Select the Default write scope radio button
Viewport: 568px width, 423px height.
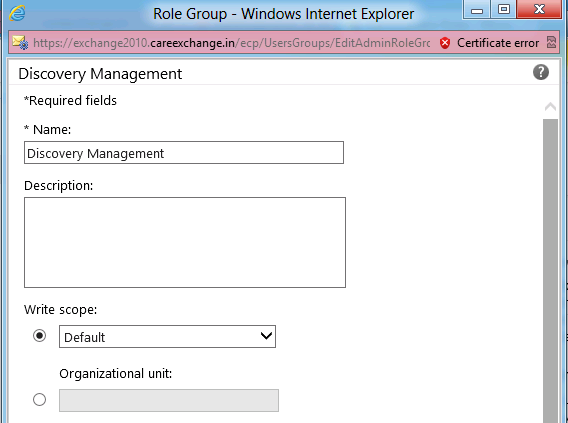[x=39, y=336]
